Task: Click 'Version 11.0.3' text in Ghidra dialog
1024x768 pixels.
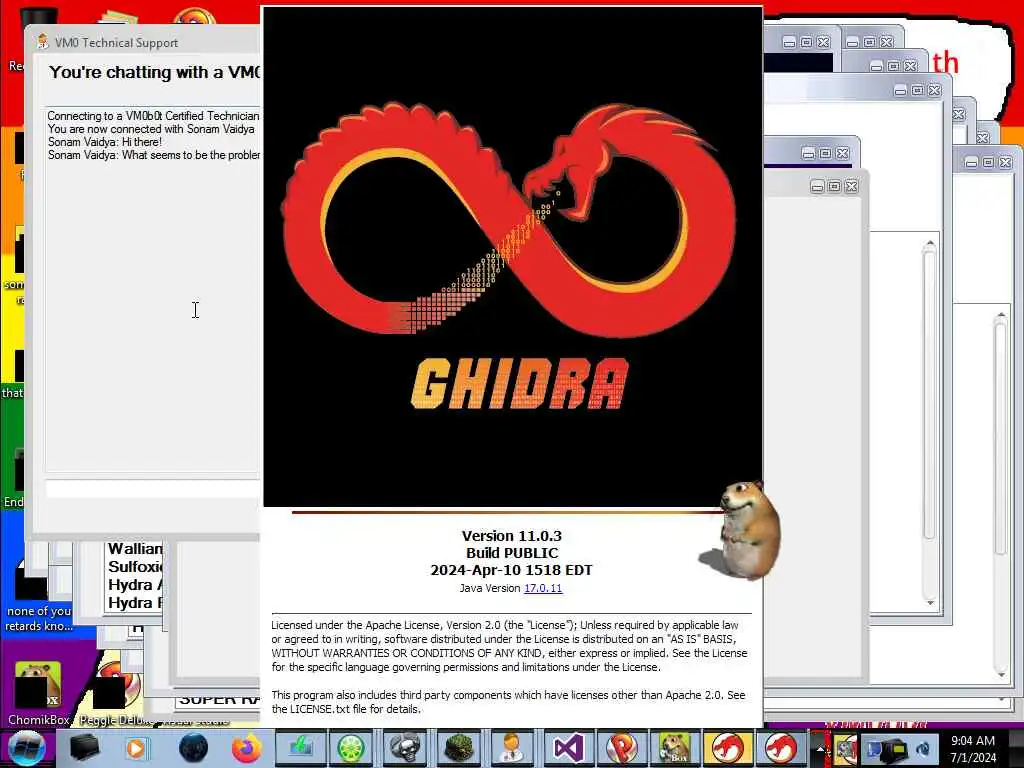Action: click(511, 536)
